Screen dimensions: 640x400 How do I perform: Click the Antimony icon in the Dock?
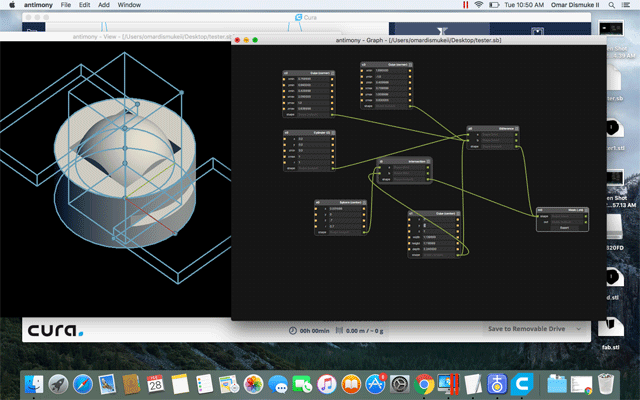pyautogui.click(x=497, y=384)
